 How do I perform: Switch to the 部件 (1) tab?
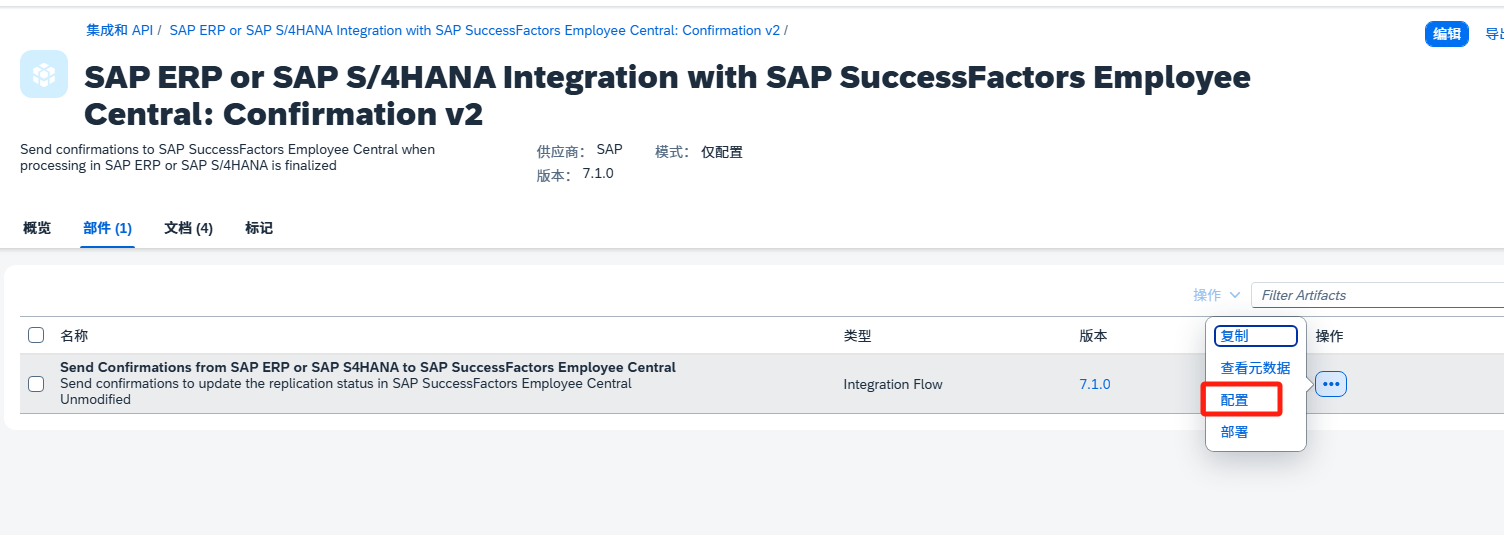[x=108, y=228]
